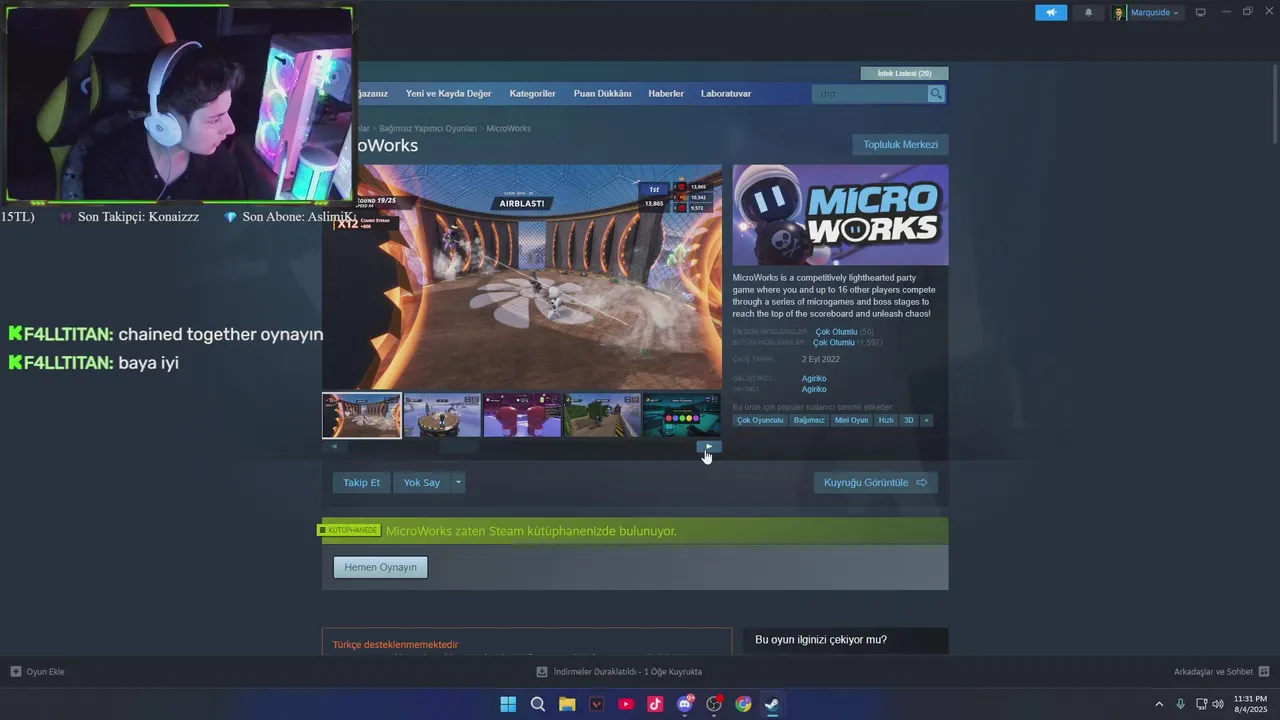Open File Explorer from the taskbar
Viewport: 1280px width, 720px height.
[567, 704]
